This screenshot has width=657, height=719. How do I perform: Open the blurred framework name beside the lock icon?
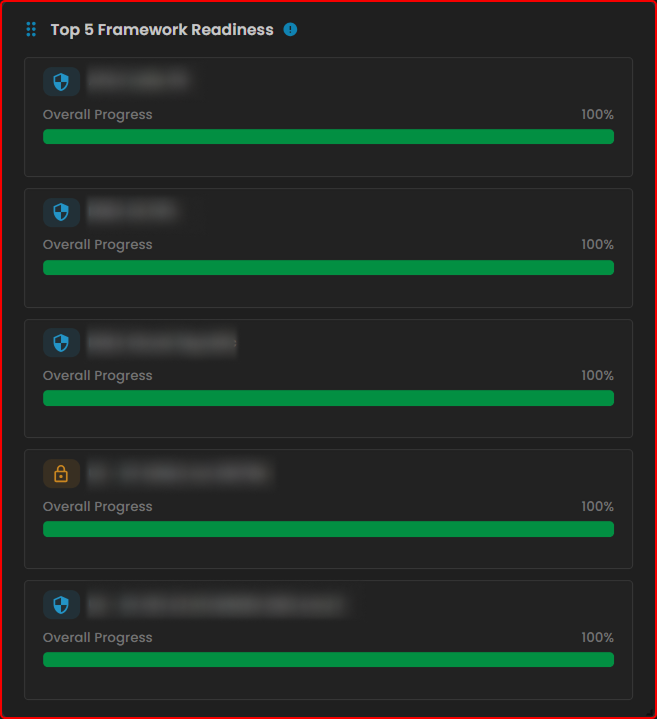178,474
